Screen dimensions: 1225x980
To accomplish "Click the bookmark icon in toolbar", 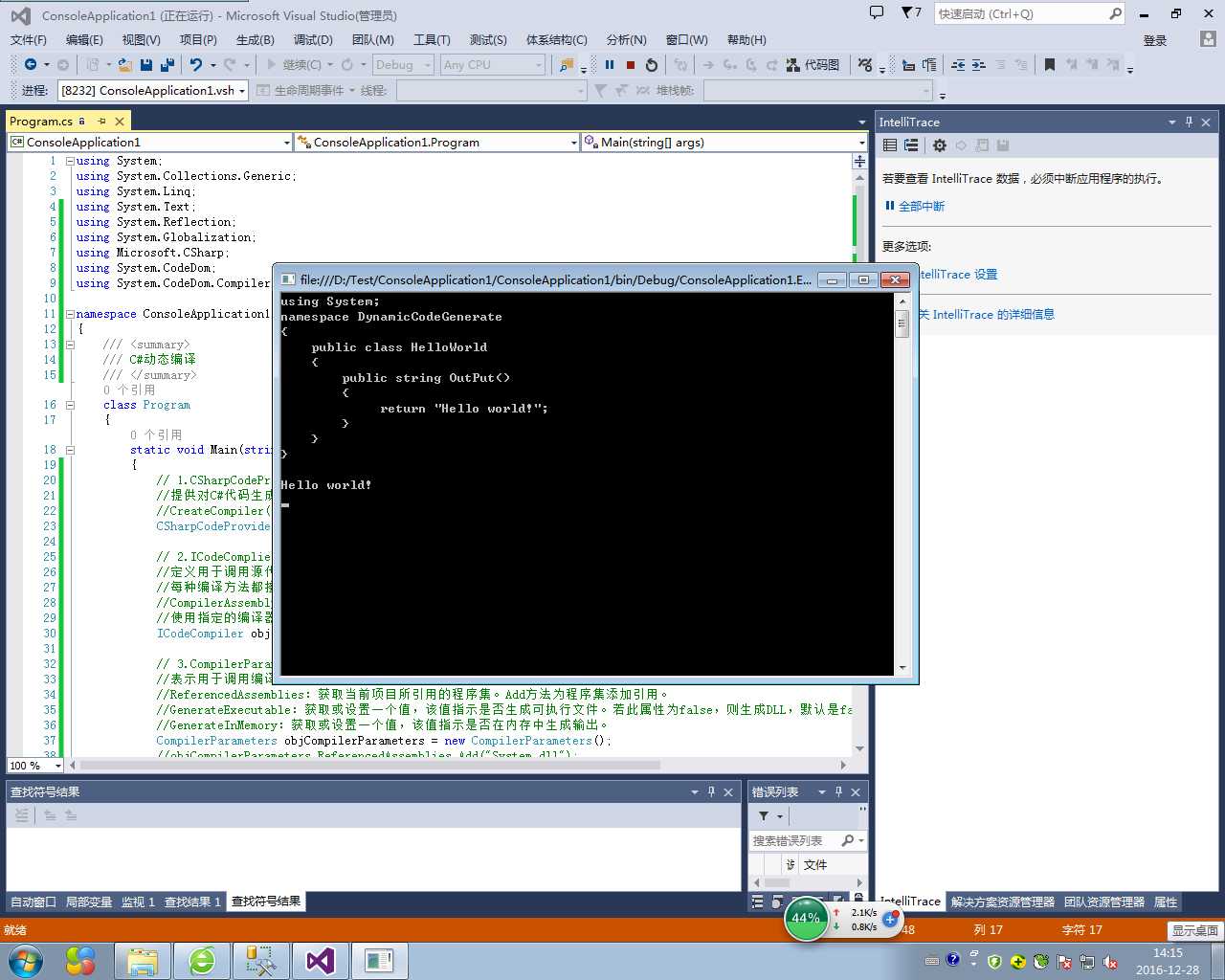I will pos(1050,65).
